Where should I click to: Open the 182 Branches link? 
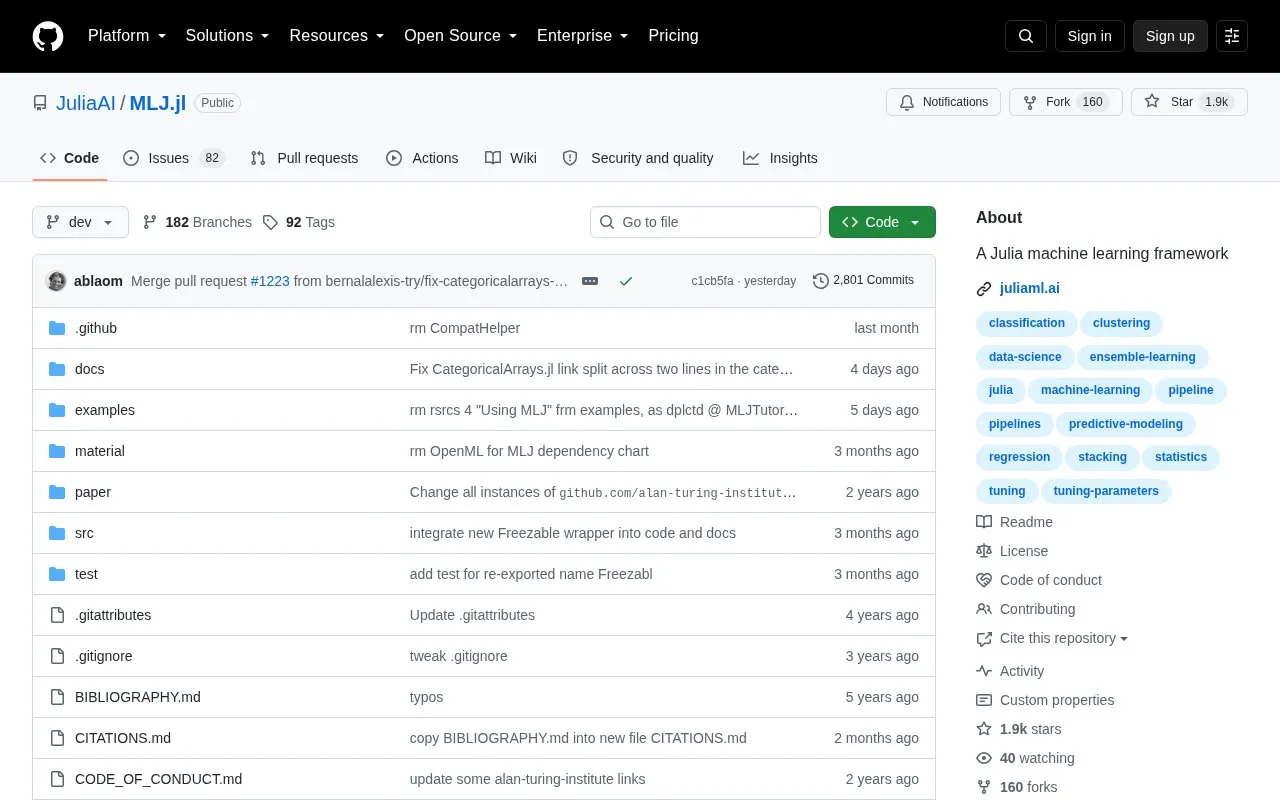point(197,222)
